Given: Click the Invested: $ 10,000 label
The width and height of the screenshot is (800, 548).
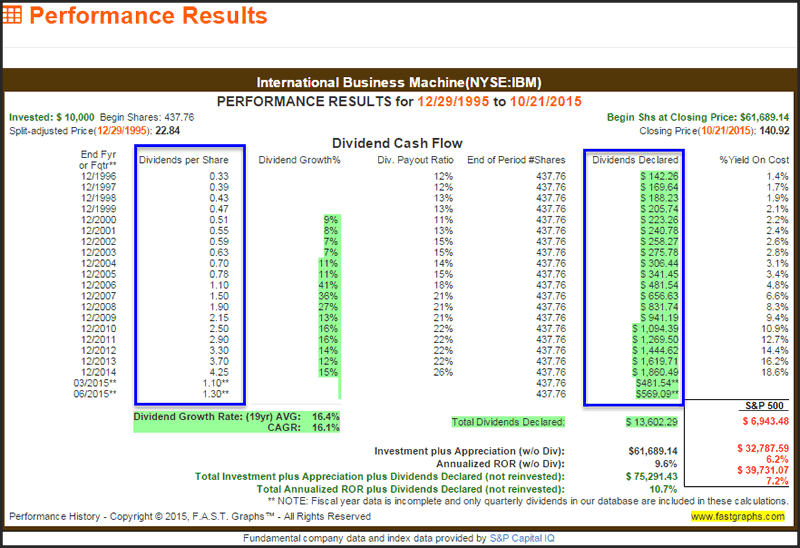Looking at the screenshot, I should pyautogui.click(x=52, y=117).
